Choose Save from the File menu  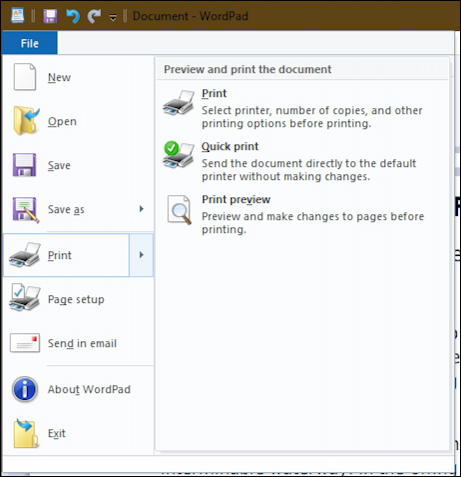[59, 165]
